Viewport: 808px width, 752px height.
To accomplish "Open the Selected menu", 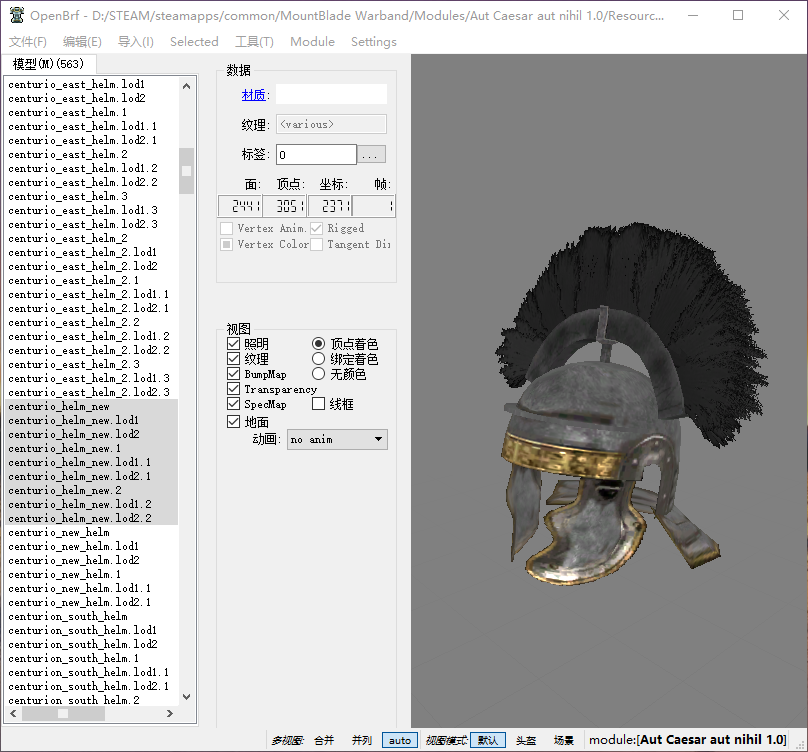I will (194, 42).
